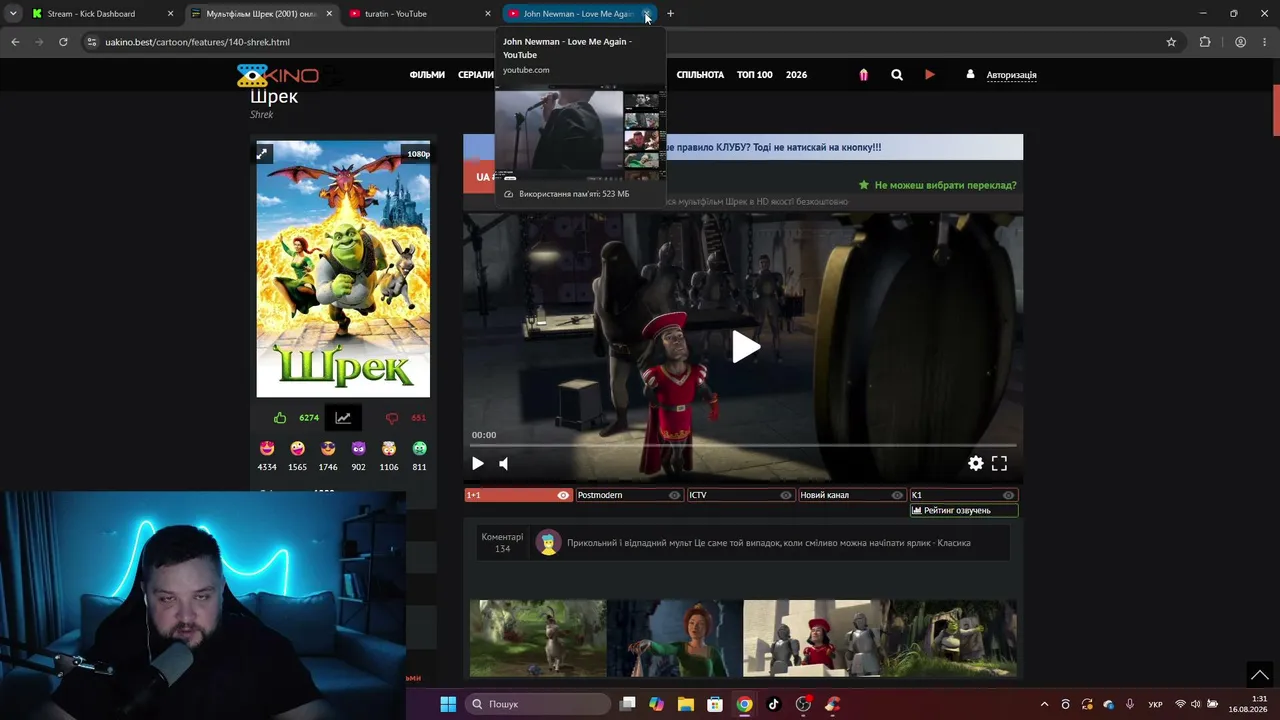Click the user profile icon beside Авторизація

coord(970,74)
